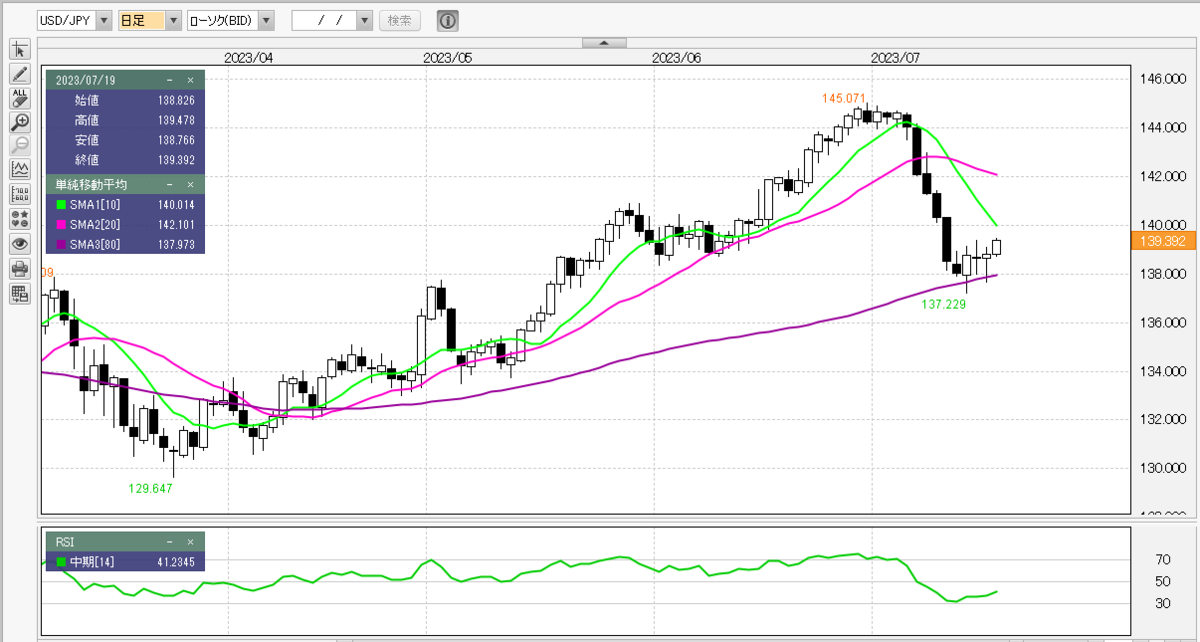1200x642 pixels.
Task: Toggle the eye visibility icon
Action: pos(20,243)
